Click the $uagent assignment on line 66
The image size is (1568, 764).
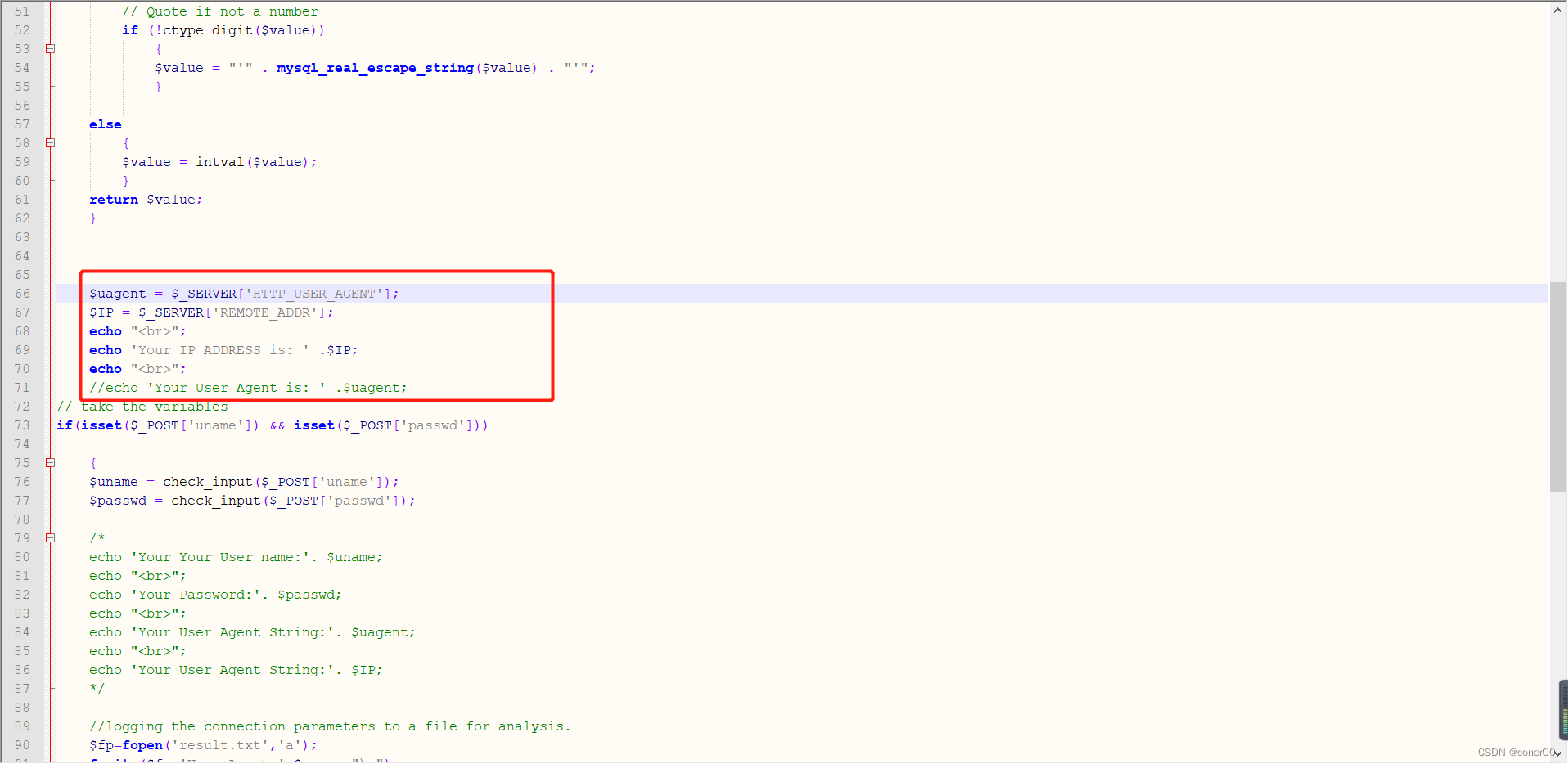click(244, 294)
